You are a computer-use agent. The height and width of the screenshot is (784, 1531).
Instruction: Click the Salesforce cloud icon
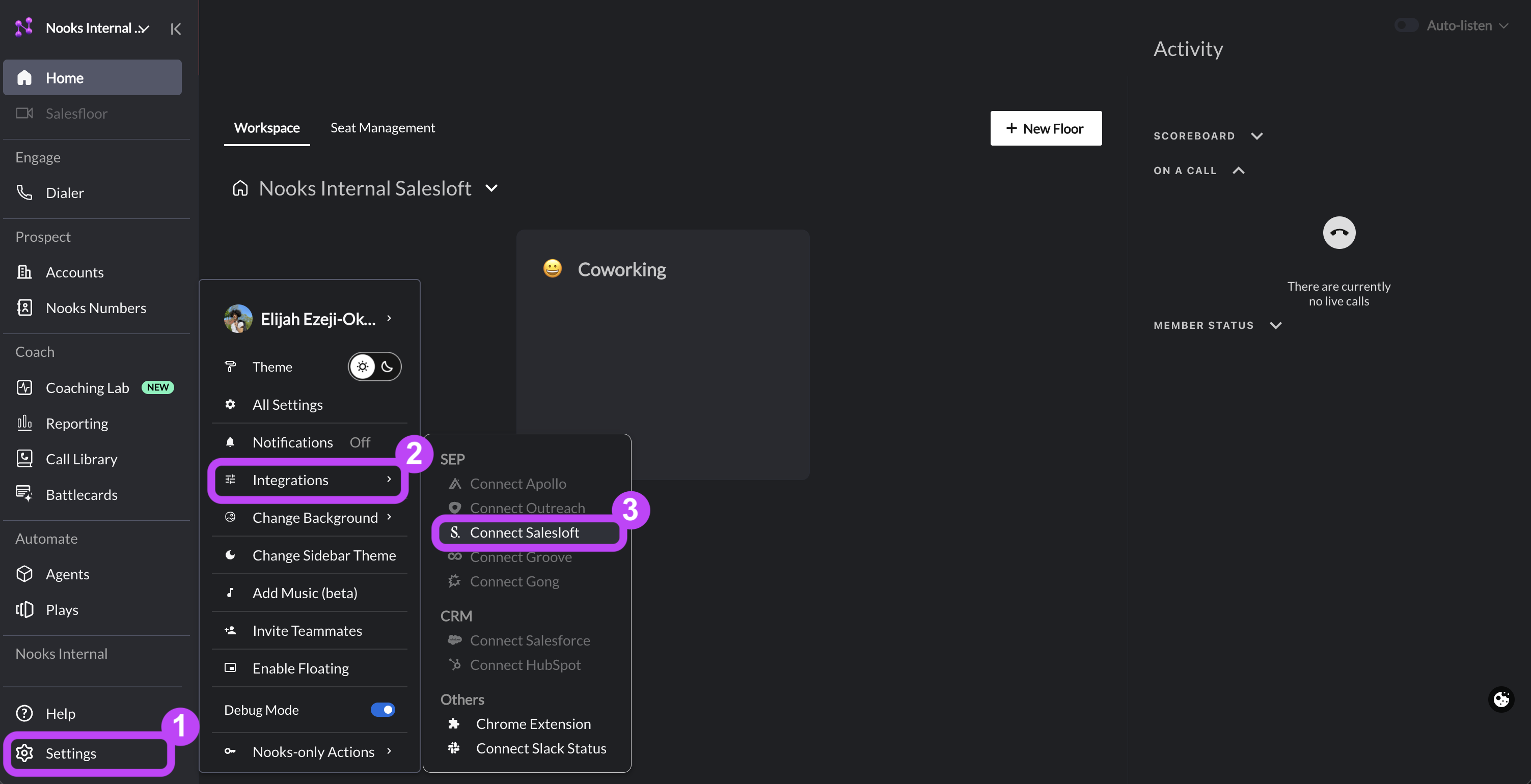click(455, 639)
